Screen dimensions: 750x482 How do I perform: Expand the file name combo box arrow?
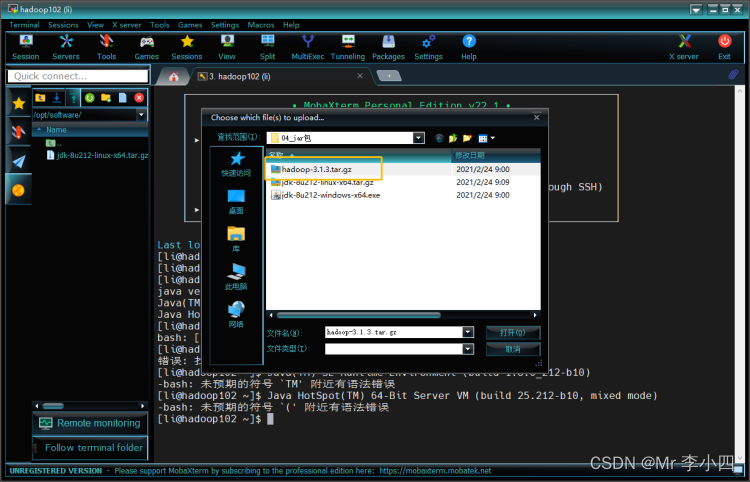point(468,332)
